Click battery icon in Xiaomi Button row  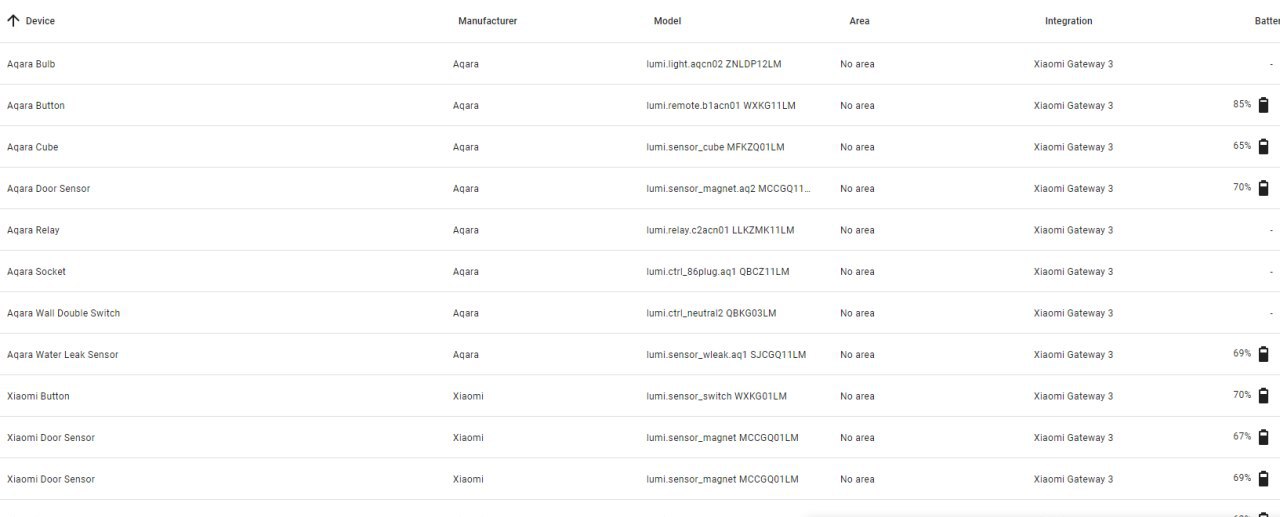coord(1263,396)
